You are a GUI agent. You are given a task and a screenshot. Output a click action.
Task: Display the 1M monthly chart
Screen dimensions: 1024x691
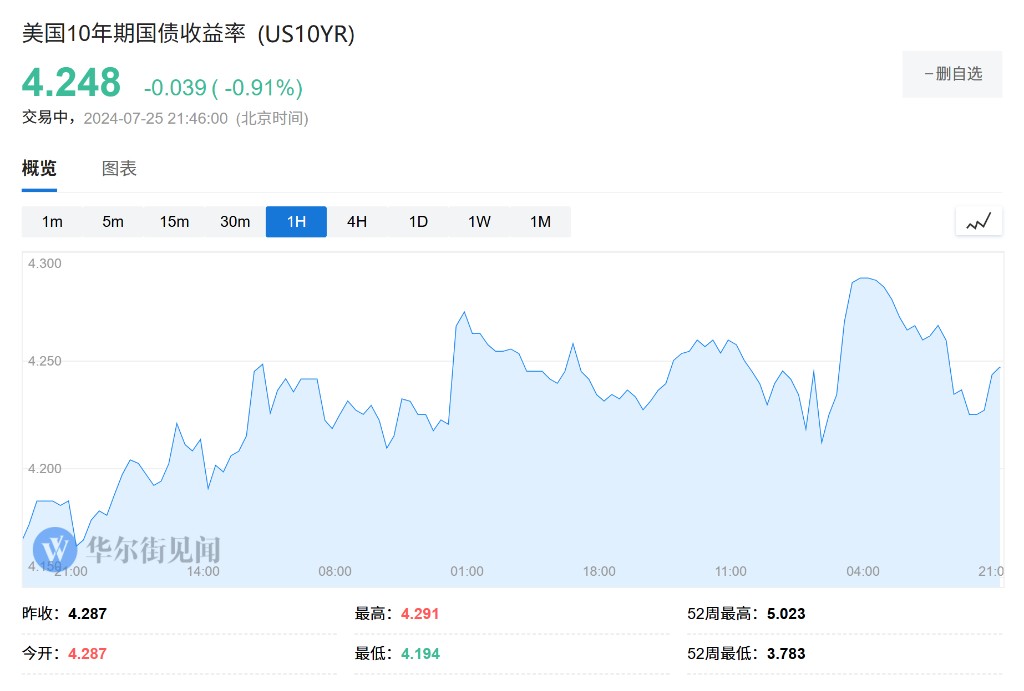click(x=540, y=222)
